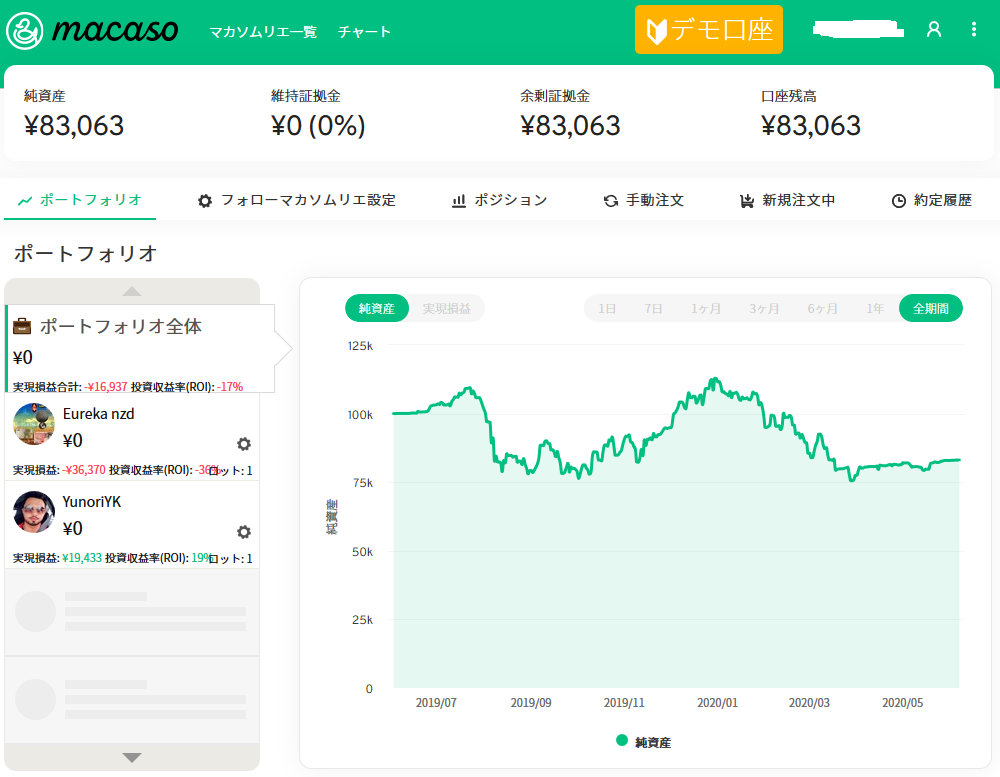
Task: Click the portfolio briefcase icon
Action: click(x=22, y=327)
